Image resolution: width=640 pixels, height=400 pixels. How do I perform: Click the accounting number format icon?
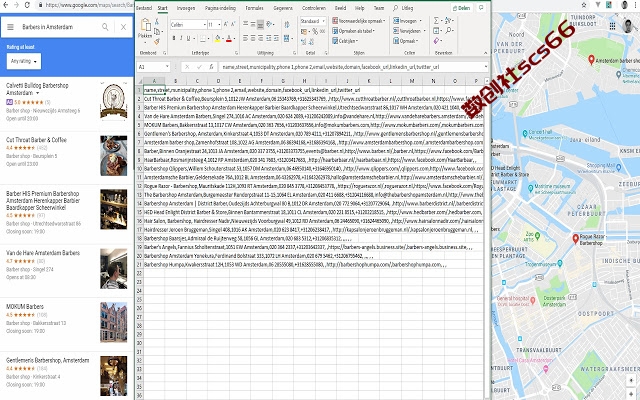304,31
